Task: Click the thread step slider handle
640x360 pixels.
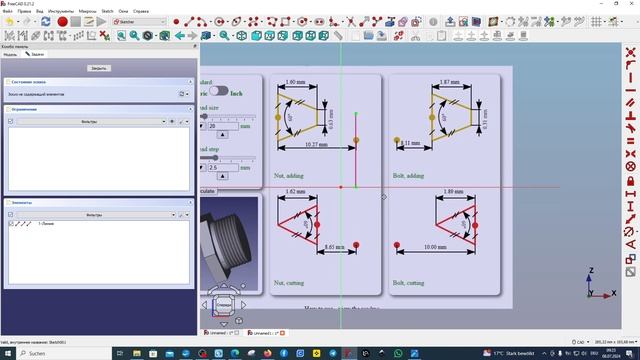Action: tap(215, 158)
